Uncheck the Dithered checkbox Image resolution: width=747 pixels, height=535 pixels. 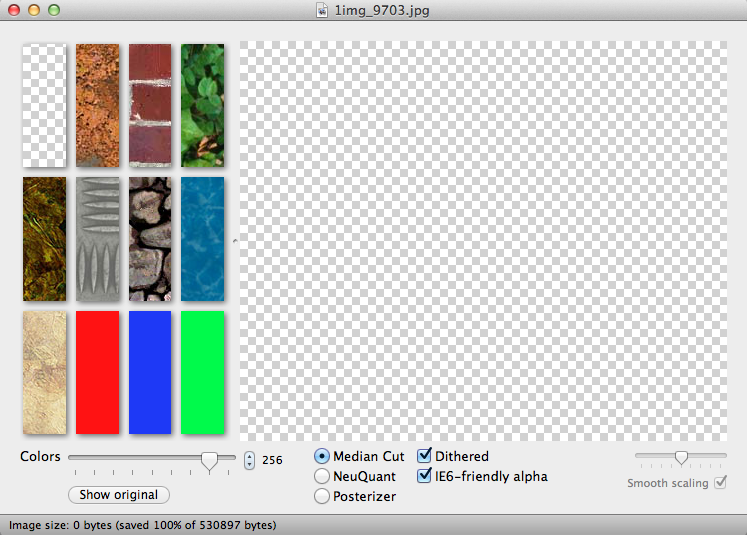click(424, 455)
